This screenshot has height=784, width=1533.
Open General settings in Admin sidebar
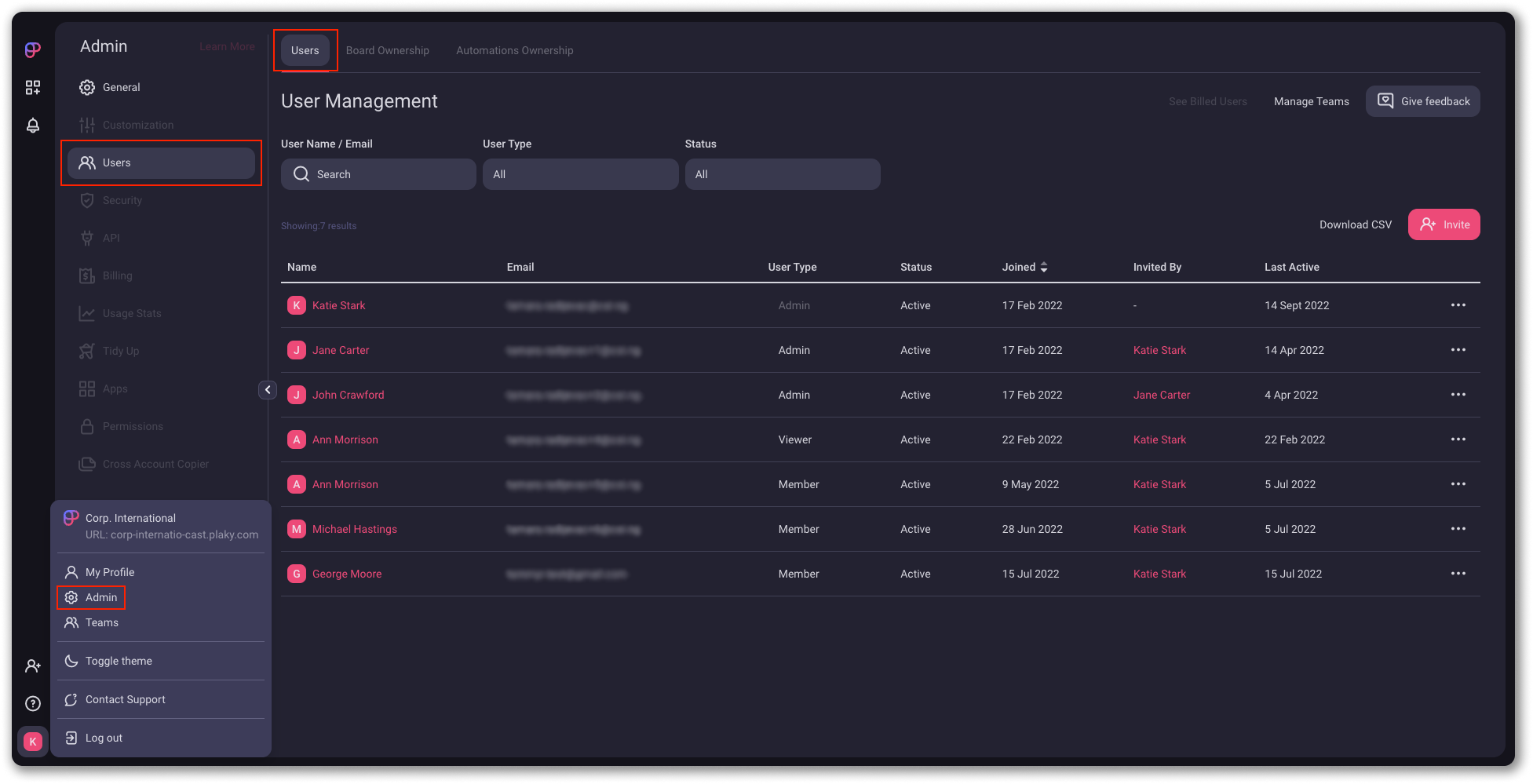(121, 87)
